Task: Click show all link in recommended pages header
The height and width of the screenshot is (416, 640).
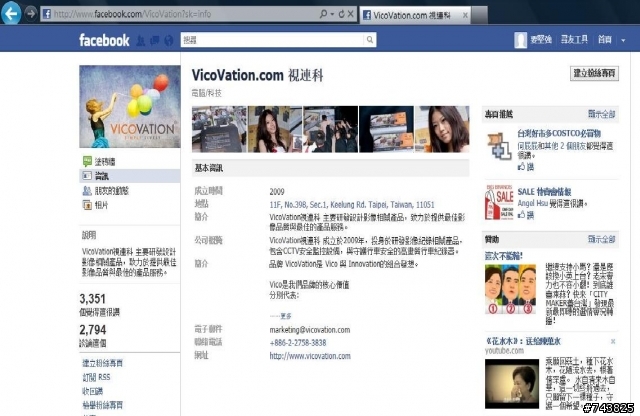Action: 601,114
